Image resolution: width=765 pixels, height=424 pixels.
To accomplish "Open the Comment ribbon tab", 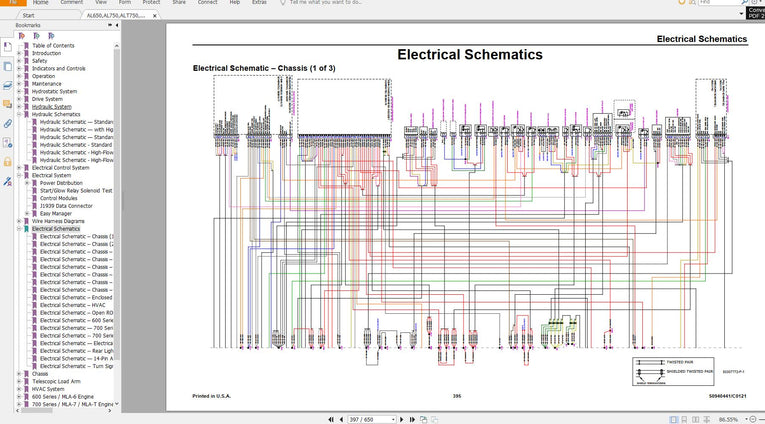I will click(x=71, y=3).
